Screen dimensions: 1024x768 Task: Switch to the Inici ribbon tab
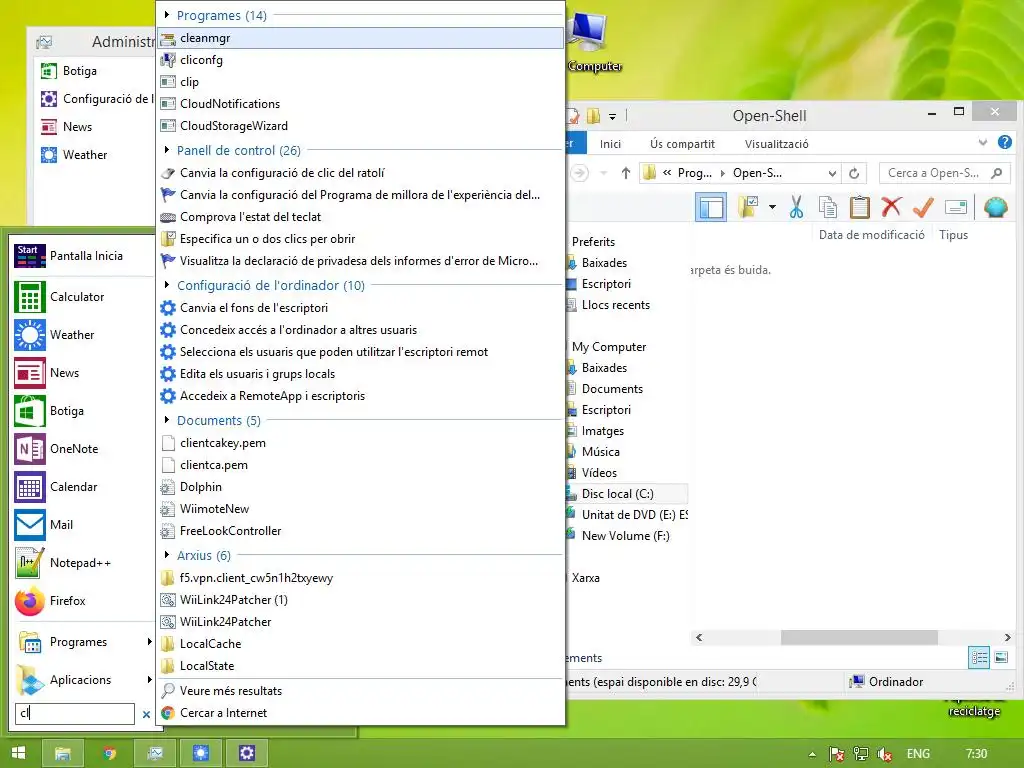pos(611,144)
